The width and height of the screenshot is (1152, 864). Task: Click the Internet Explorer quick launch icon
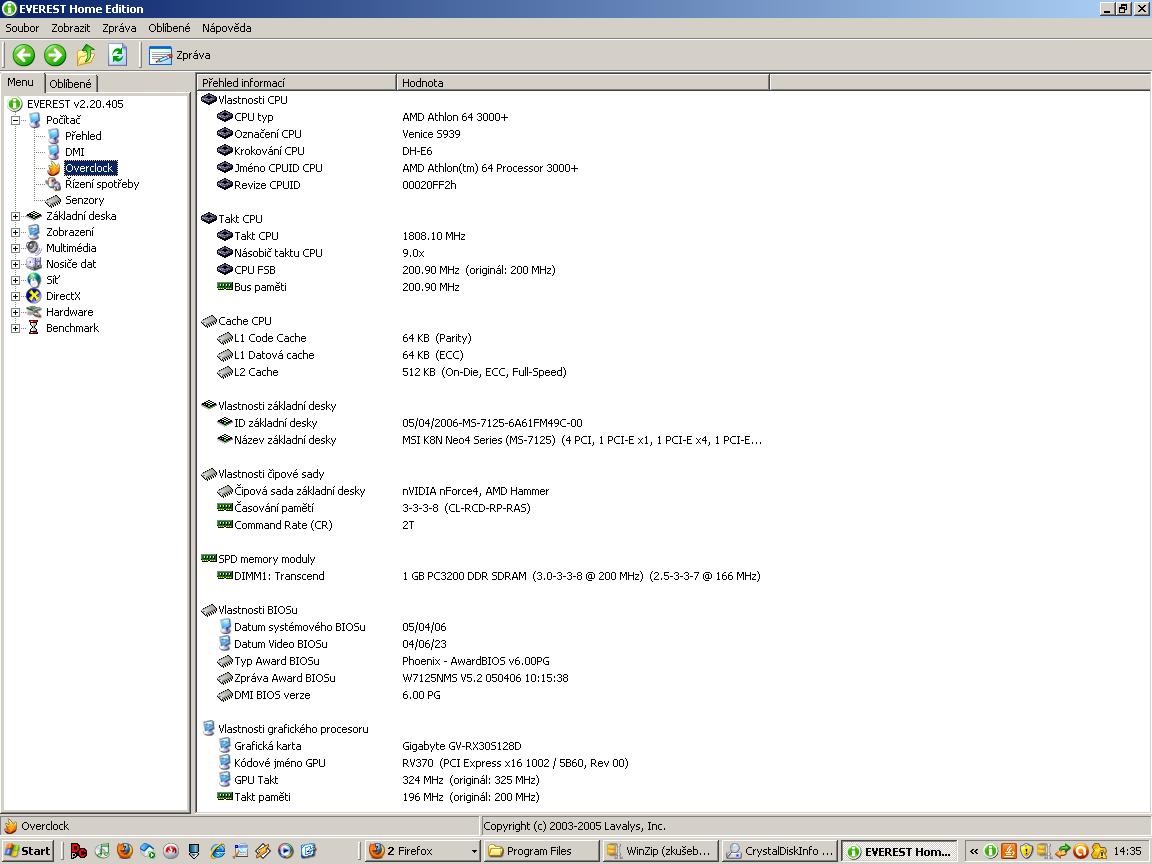coord(217,851)
